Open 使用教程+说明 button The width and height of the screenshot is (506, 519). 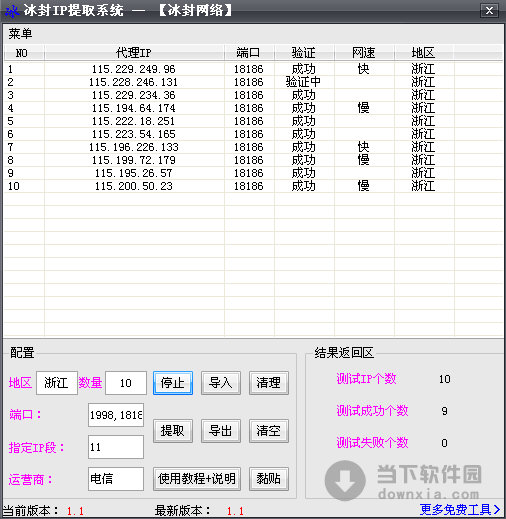(x=197, y=479)
